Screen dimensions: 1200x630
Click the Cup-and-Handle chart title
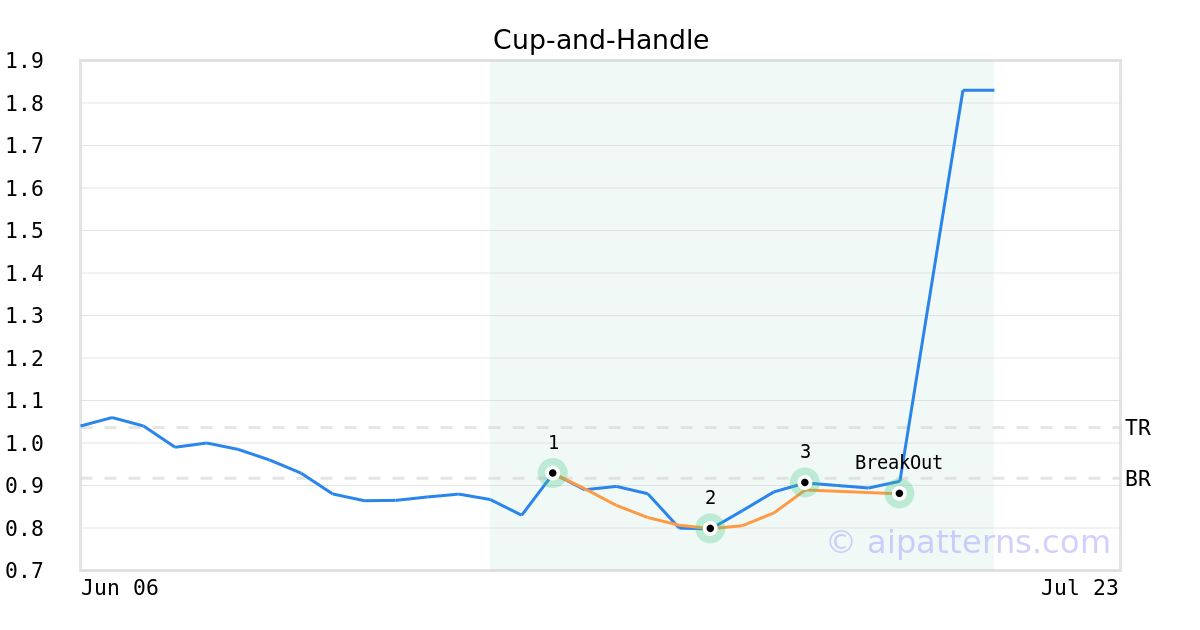click(x=601, y=40)
